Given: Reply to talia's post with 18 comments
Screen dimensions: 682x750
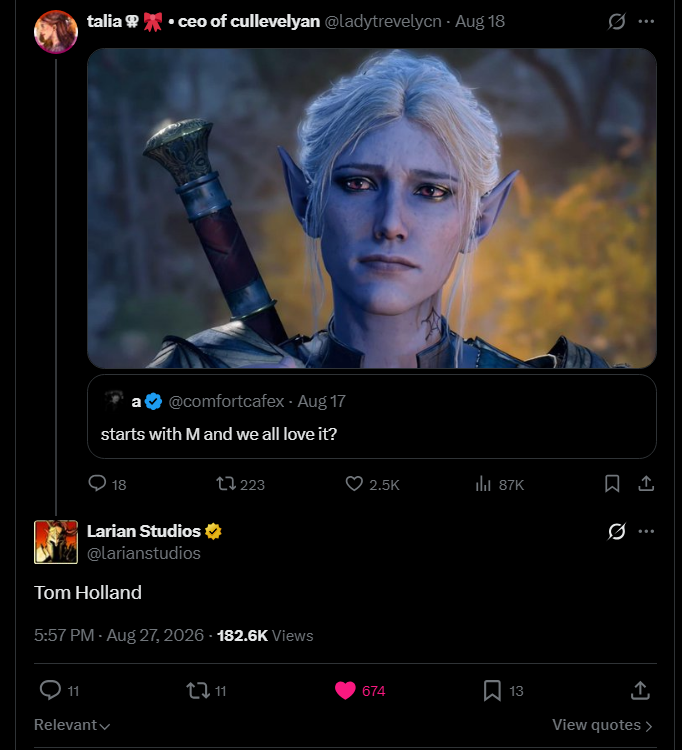Looking at the screenshot, I should click(x=107, y=484).
